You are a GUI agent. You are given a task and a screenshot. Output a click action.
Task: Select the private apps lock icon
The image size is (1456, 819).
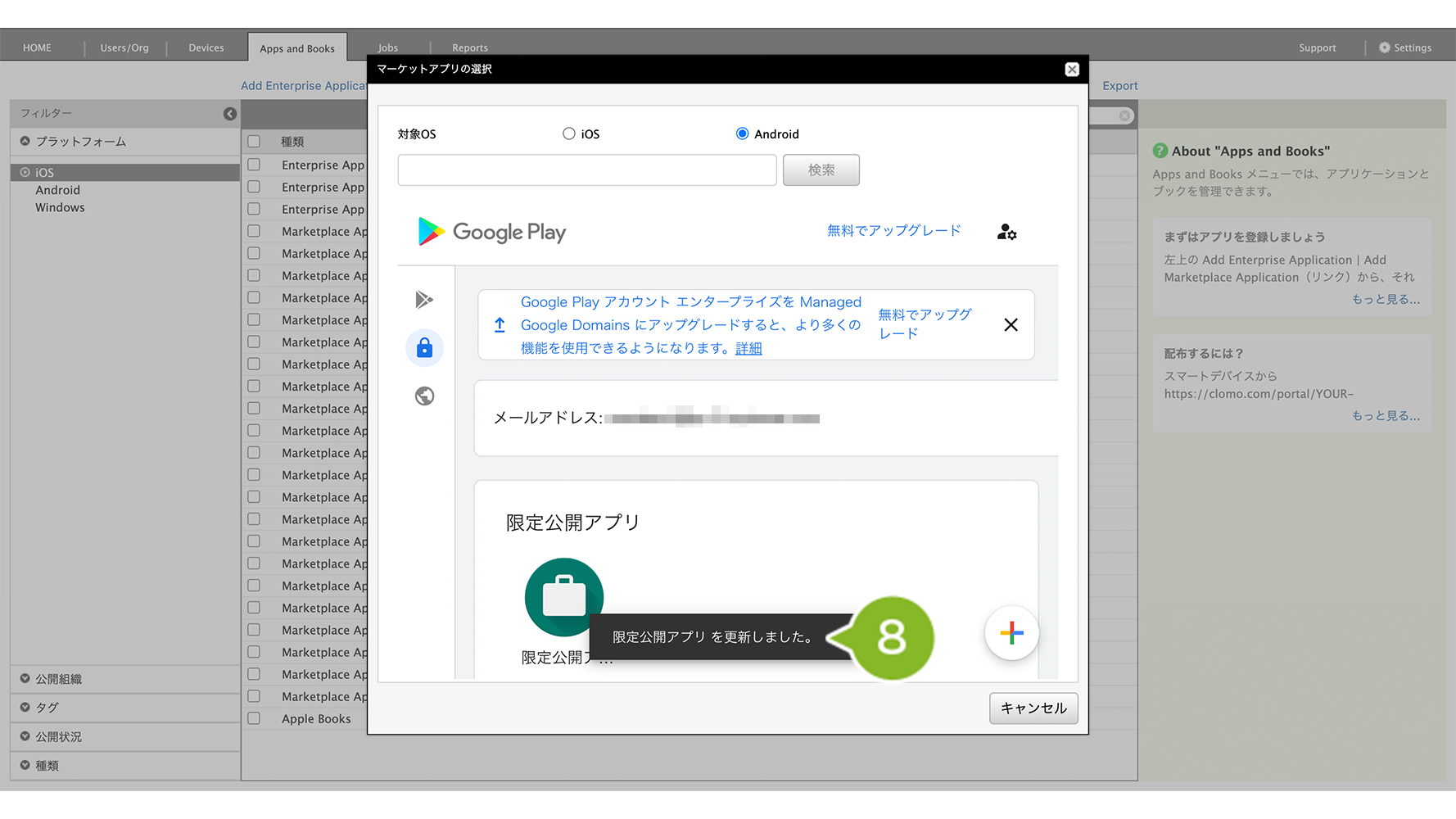pos(424,348)
